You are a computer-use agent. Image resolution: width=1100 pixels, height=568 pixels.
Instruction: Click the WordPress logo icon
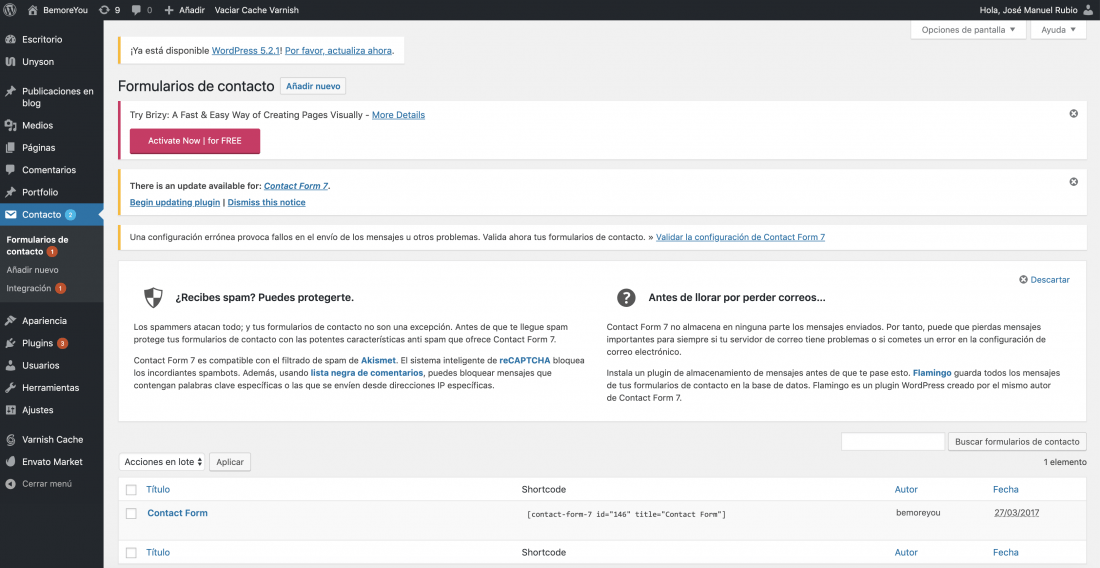(11, 10)
